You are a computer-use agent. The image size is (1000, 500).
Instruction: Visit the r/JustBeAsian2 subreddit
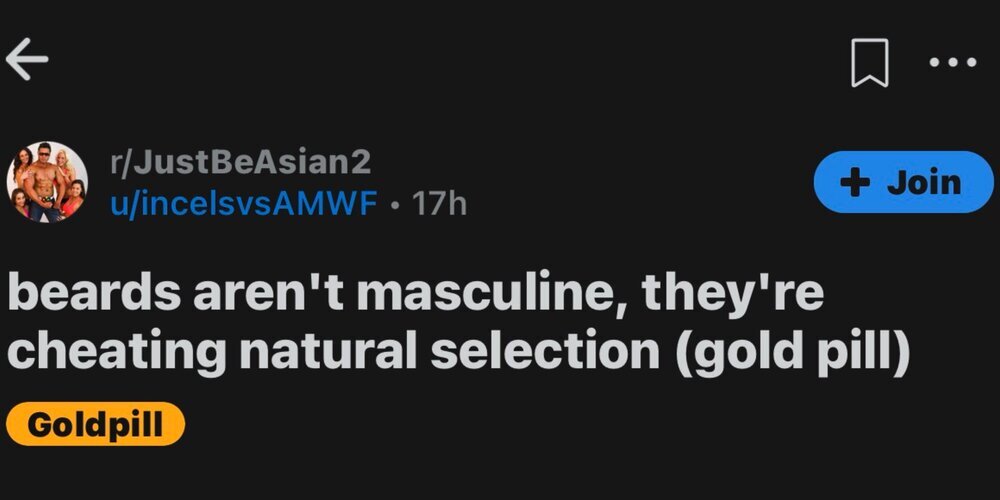pyautogui.click(x=240, y=163)
